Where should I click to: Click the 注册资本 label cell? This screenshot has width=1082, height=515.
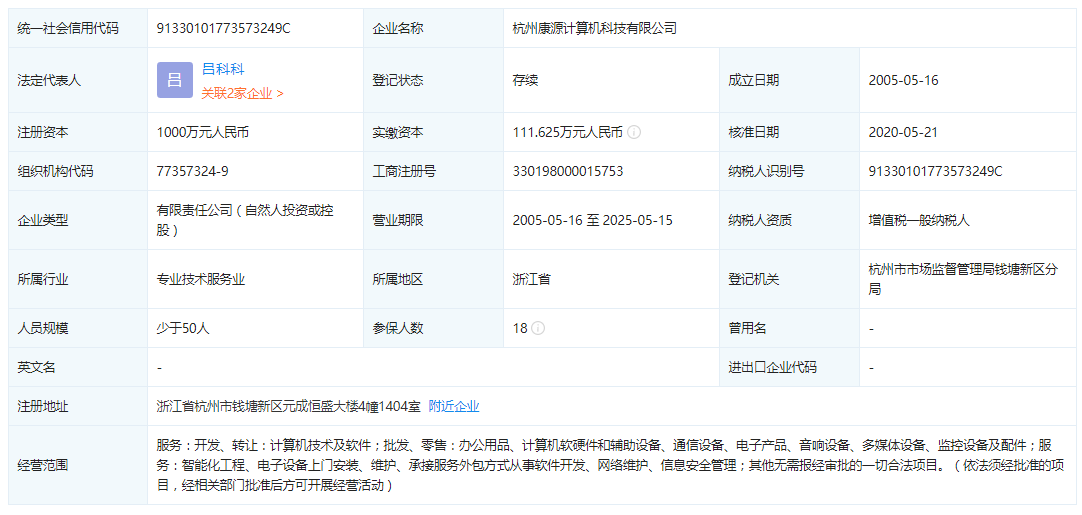pyautogui.click(x=78, y=132)
